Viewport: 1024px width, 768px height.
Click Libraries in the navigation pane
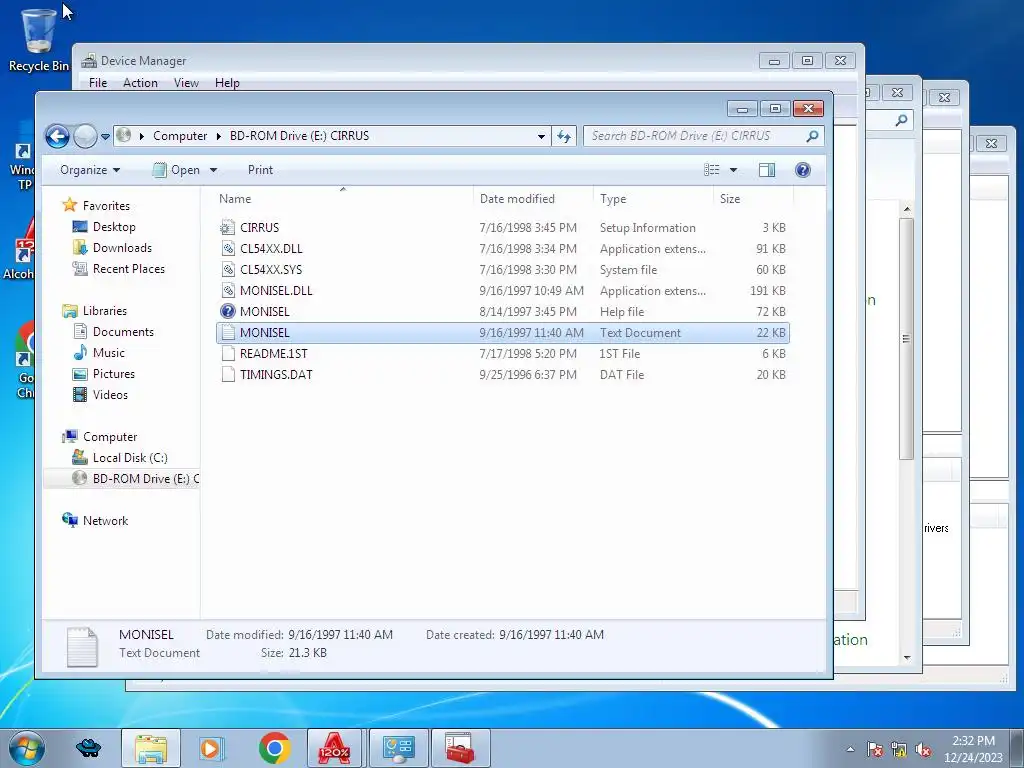point(104,311)
